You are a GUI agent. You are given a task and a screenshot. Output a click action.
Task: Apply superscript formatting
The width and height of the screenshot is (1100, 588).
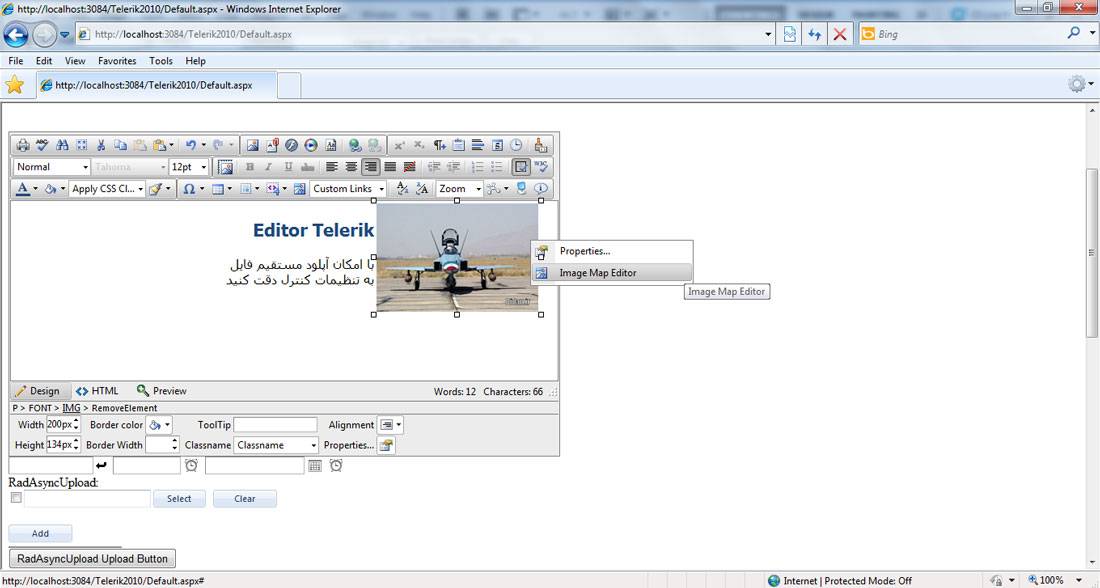[x=399, y=145]
